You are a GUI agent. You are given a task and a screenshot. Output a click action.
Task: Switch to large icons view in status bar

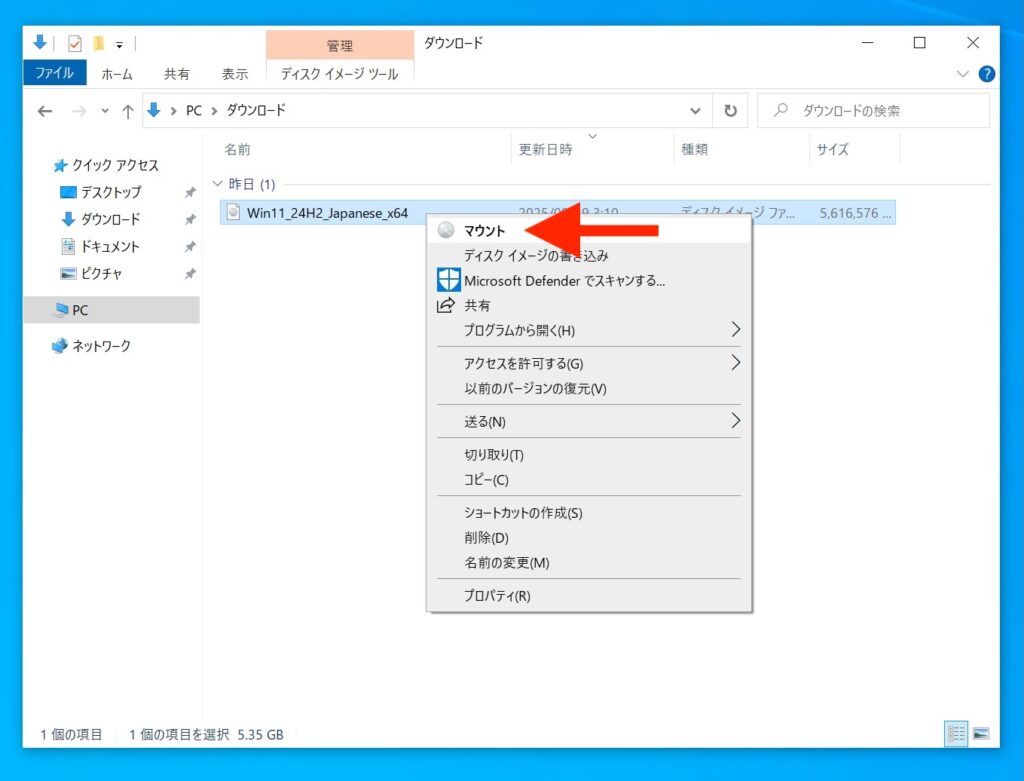pyautogui.click(x=980, y=734)
